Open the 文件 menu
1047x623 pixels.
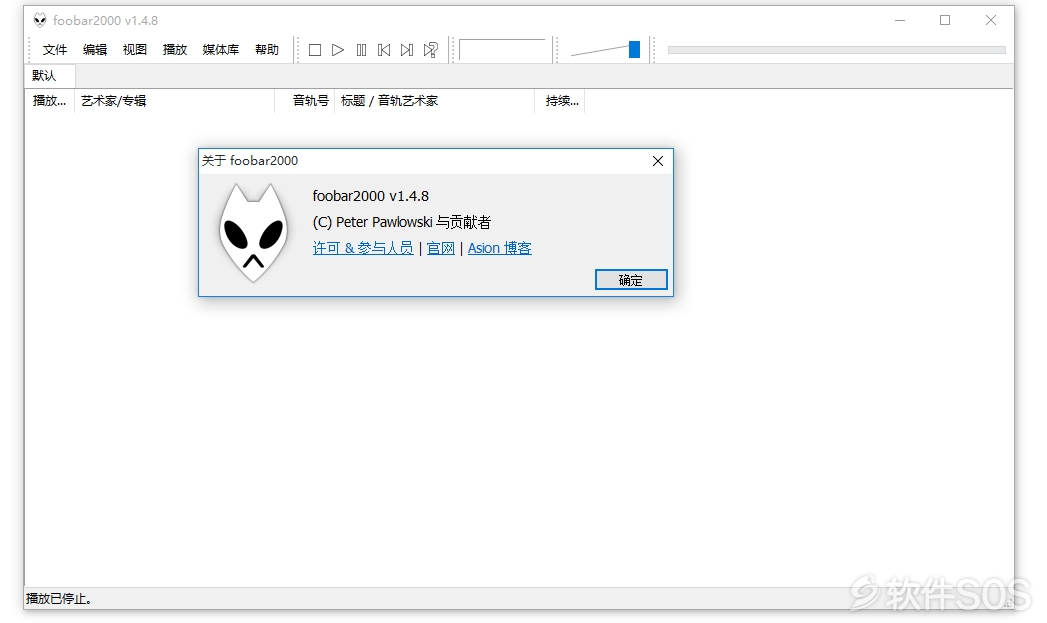(x=55, y=49)
